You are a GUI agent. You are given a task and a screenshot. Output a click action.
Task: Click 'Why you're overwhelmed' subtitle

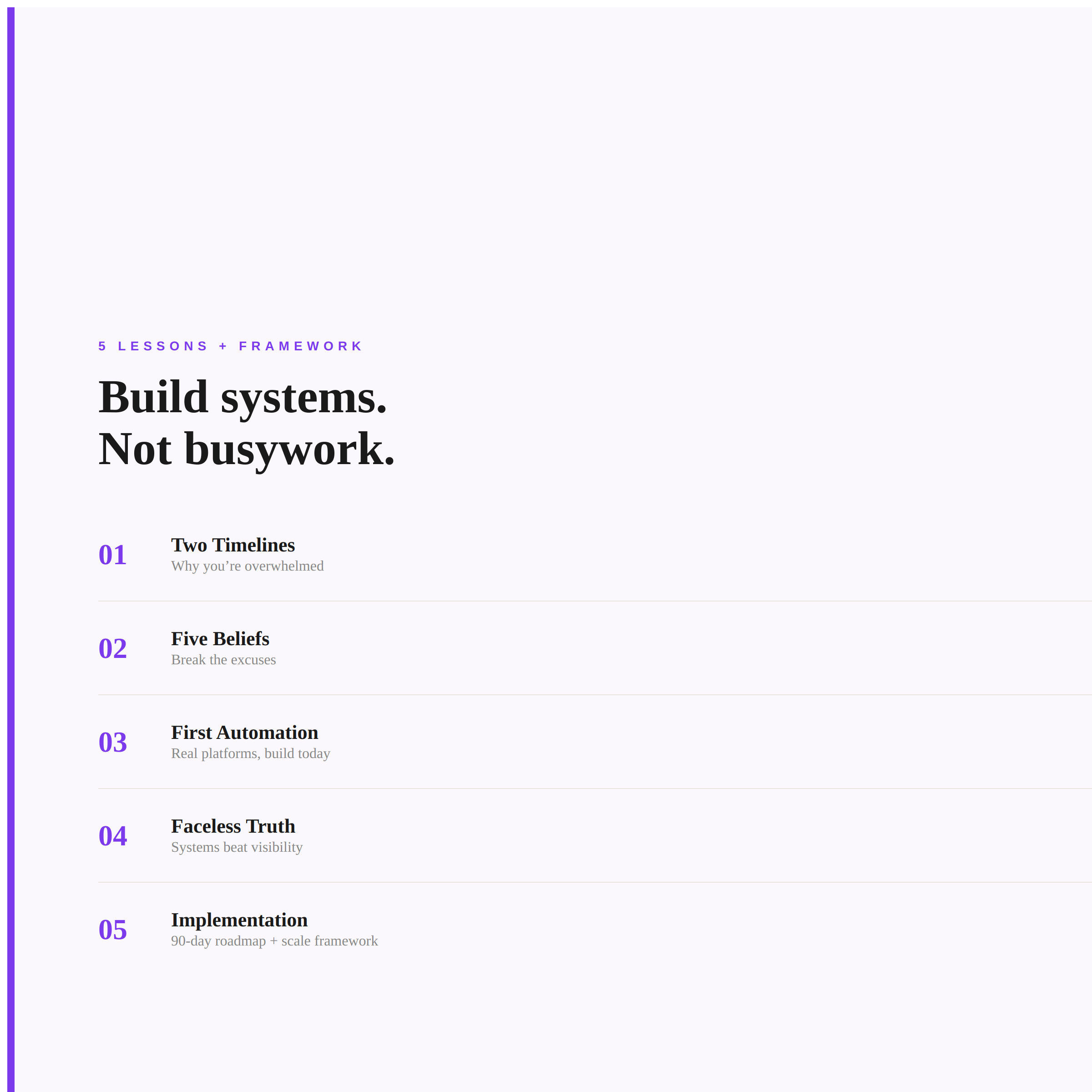tap(247, 566)
